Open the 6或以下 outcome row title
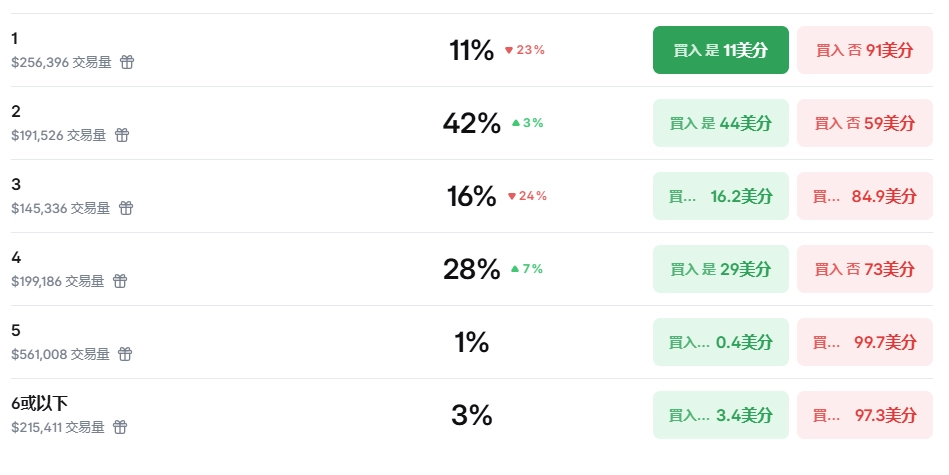 coord(40,404)
